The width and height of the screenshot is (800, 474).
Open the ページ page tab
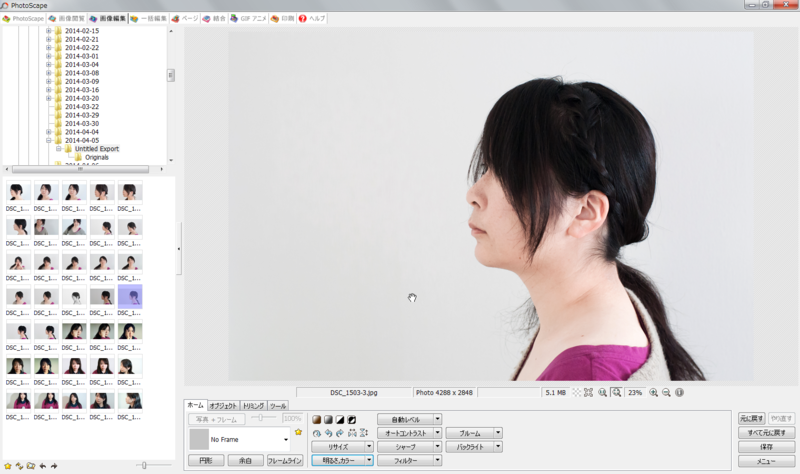pos(185,18)
